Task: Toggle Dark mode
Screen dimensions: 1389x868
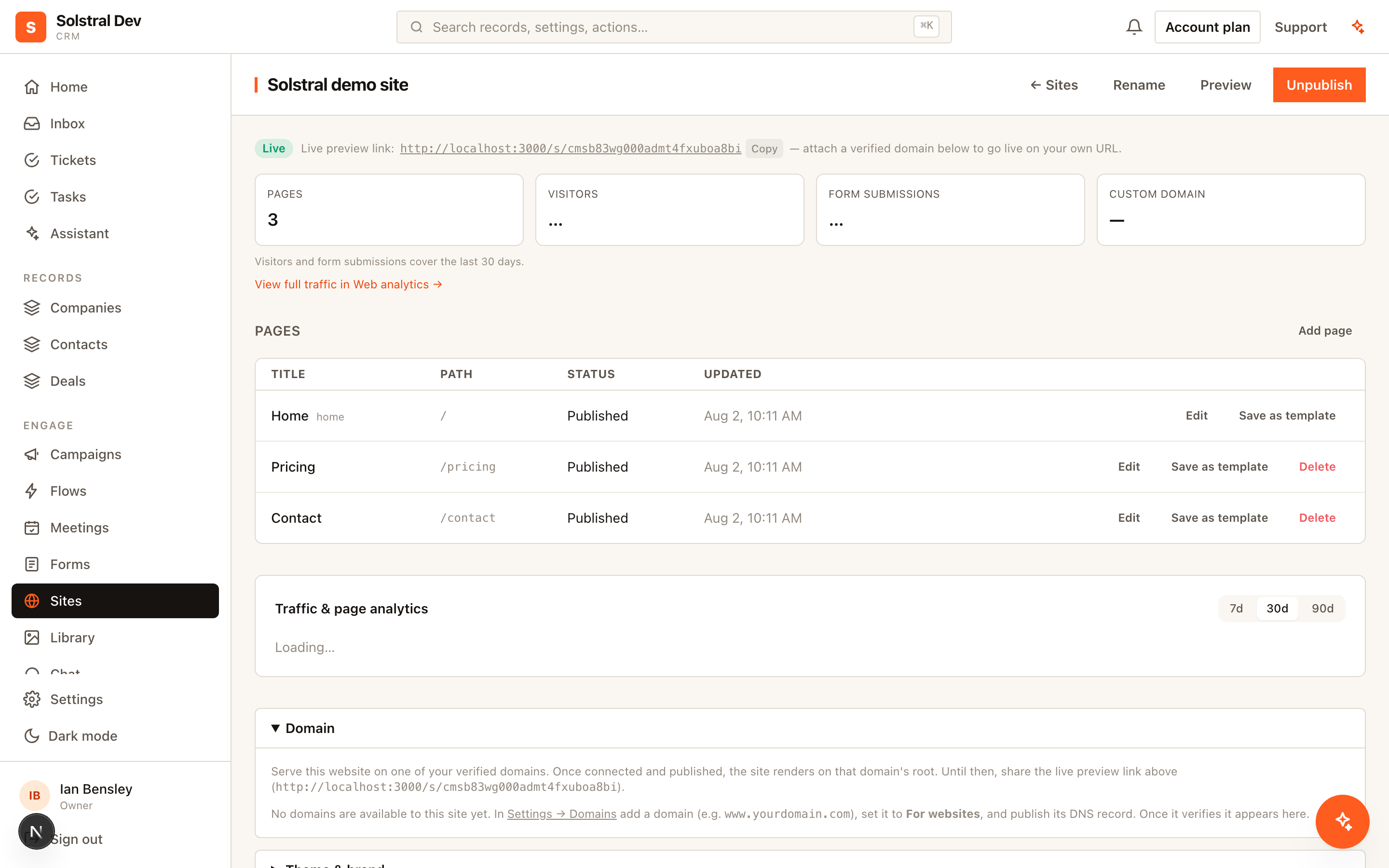Action: (115, 736)
